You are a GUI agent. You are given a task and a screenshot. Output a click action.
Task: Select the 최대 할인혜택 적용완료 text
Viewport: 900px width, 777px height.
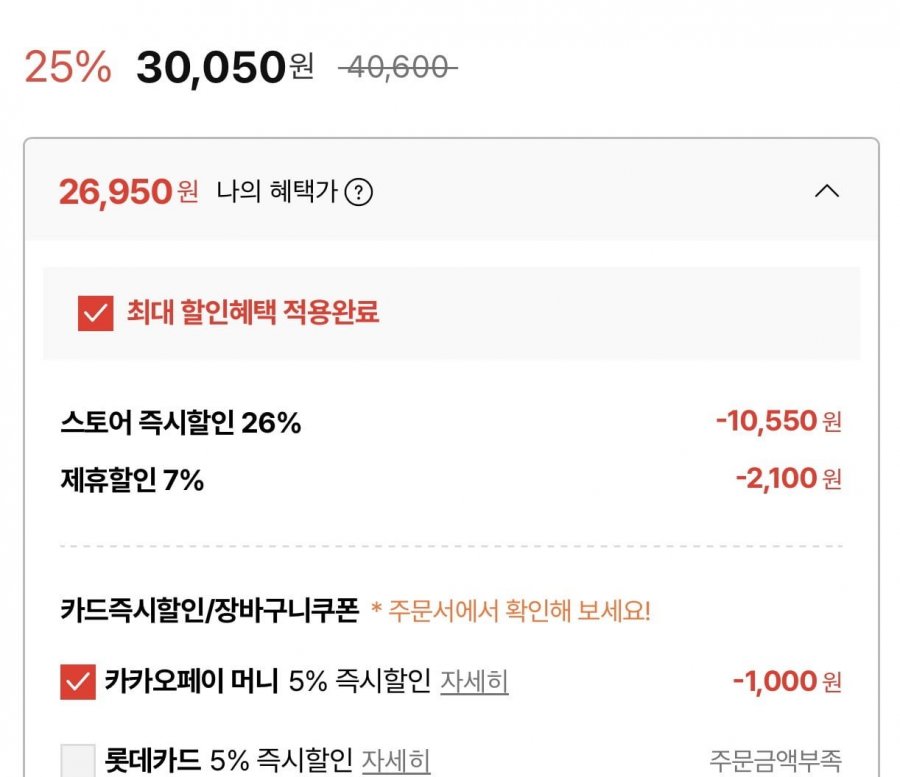point(253,313)
